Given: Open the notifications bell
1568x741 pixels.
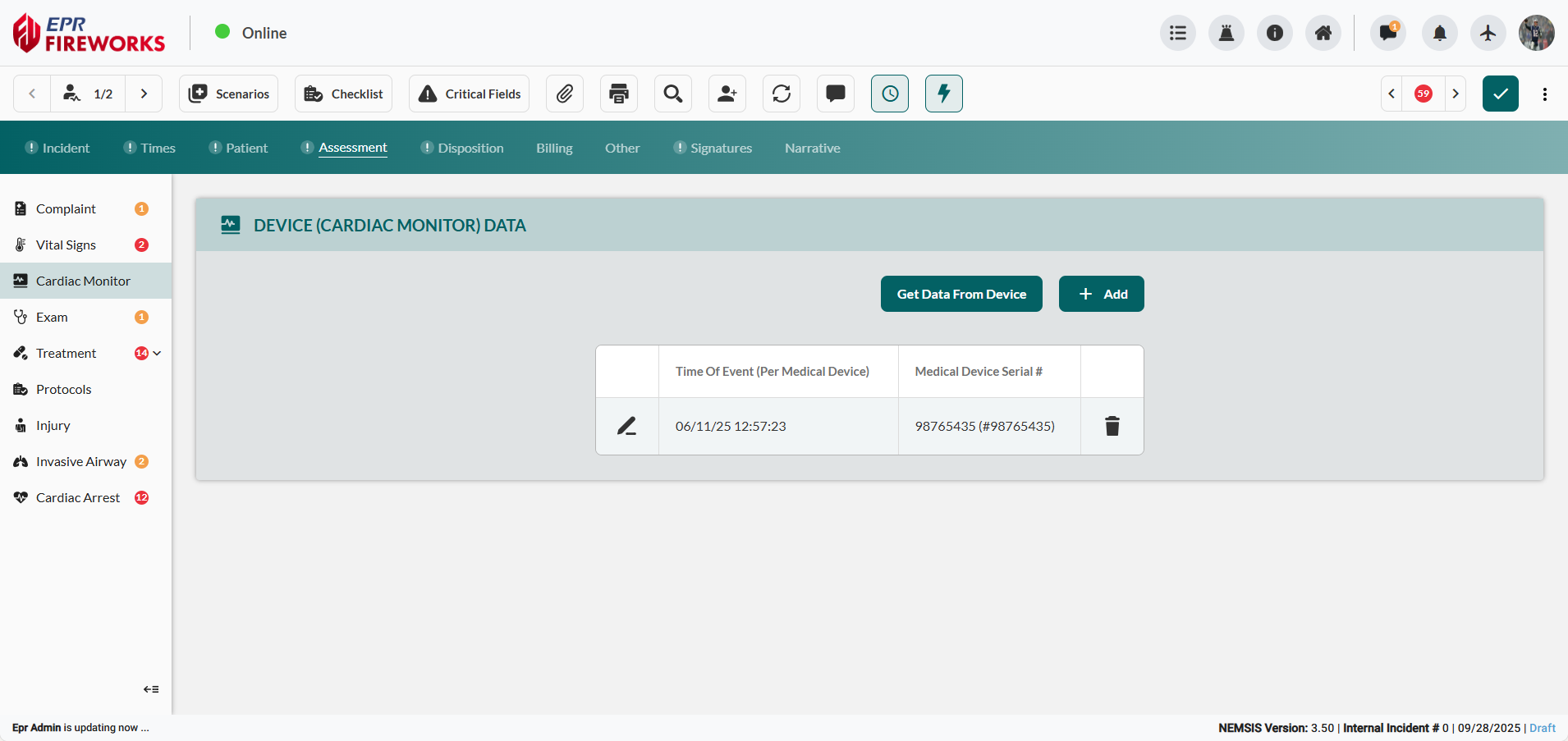Looking at the screenshot, I should click(x=1440, y=33).
